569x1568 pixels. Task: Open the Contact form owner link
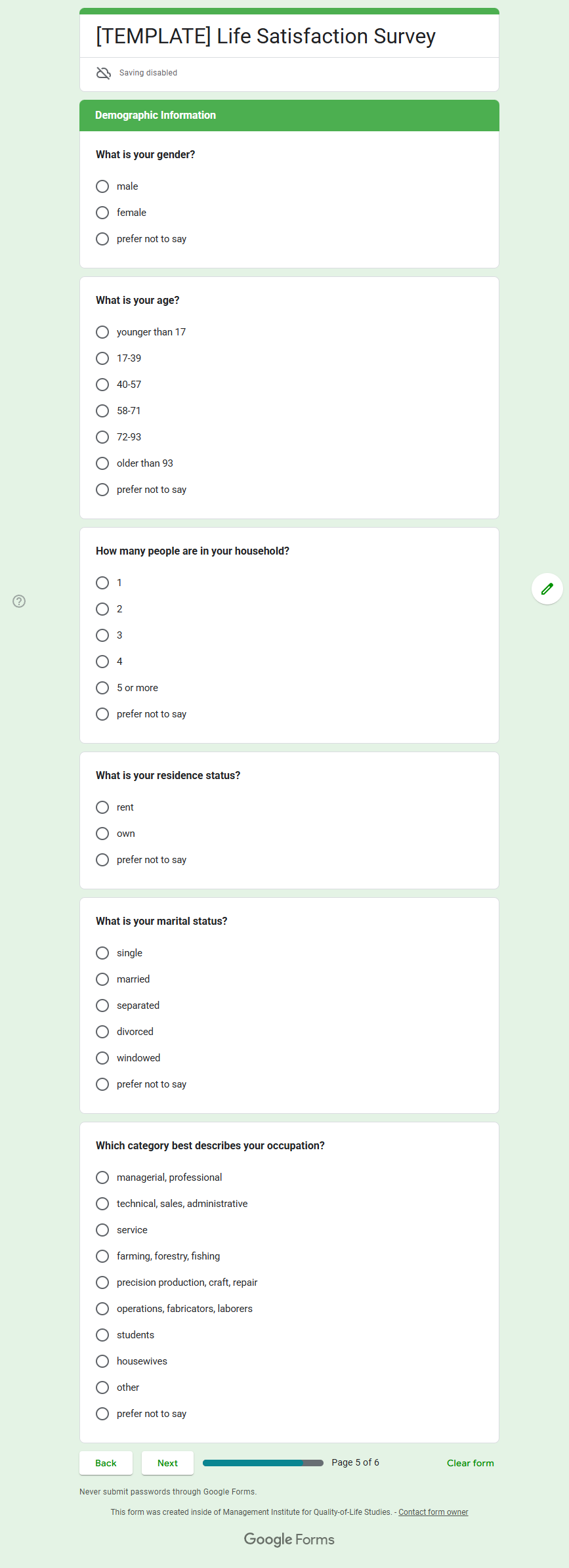[433, 1512]
